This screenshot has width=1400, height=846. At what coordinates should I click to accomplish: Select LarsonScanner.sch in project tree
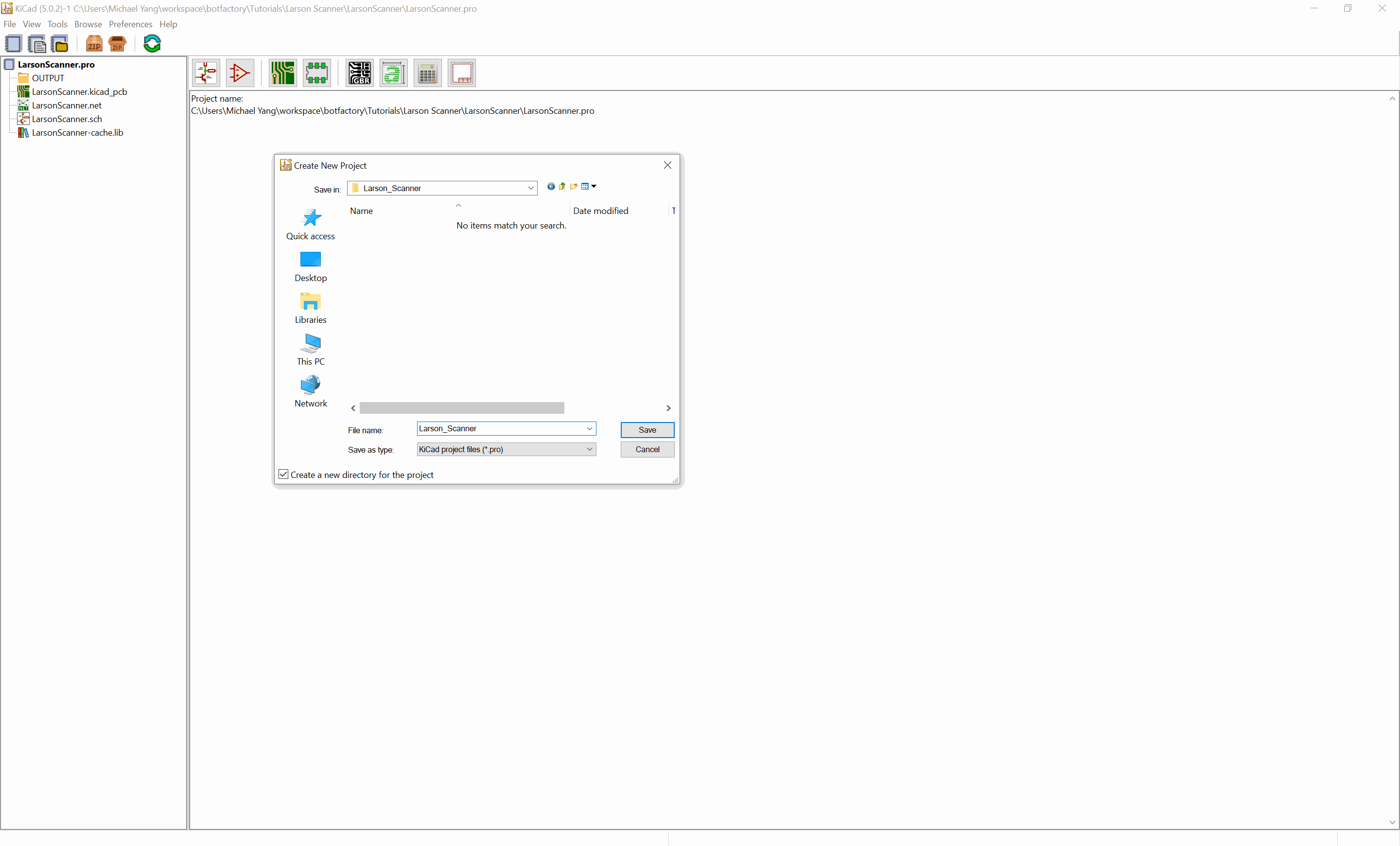click(x=67, y=119)
